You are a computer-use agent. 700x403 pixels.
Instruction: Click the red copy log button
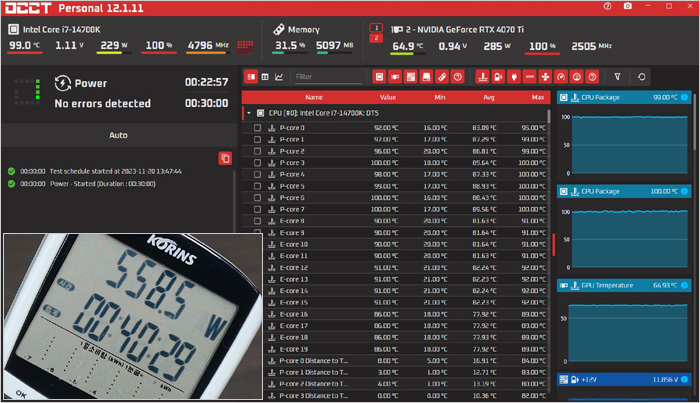[225, 158]
